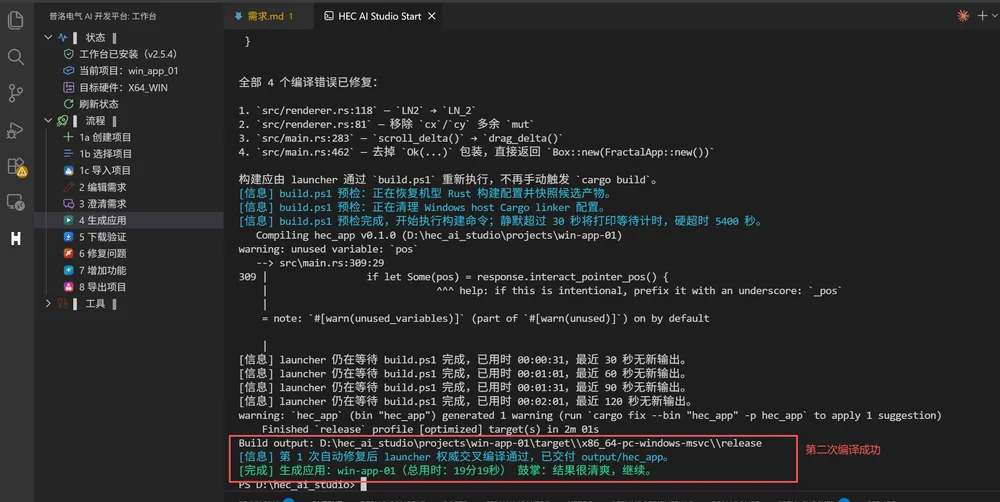The height and width of the screenshot is (502, 1000).
Task: Open the Explorer files icon
Action: [x=15, y=20]
